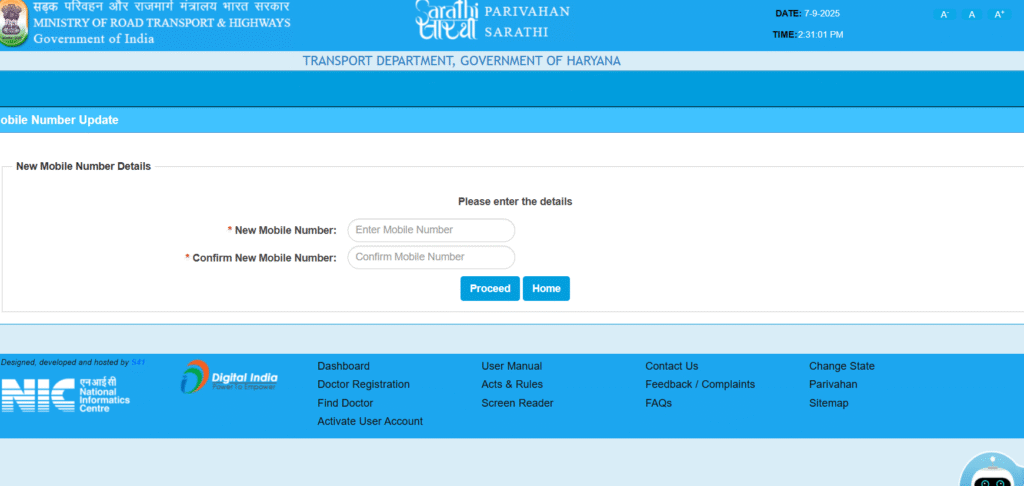Screen dimensions: 1024x486
Task: Open Feedback / Complaints link
Action: click(700, 384)
